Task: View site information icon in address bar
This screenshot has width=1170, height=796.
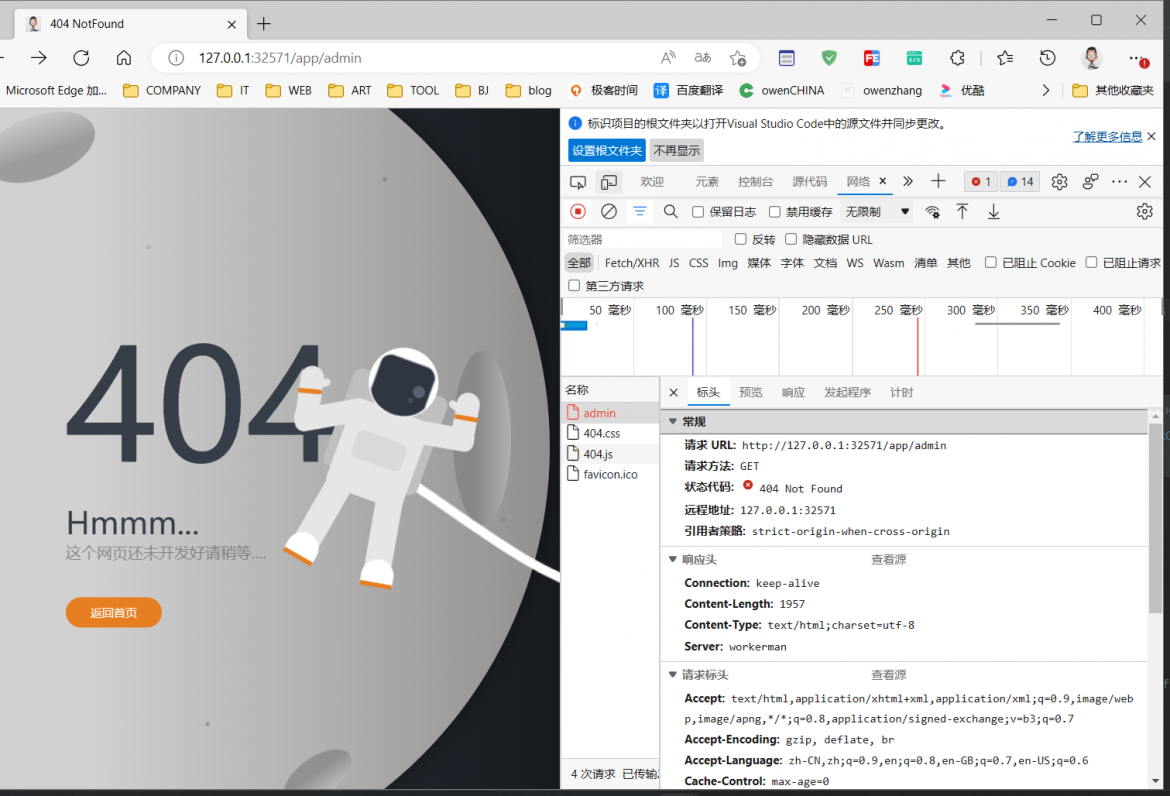Action: [176, 58]
